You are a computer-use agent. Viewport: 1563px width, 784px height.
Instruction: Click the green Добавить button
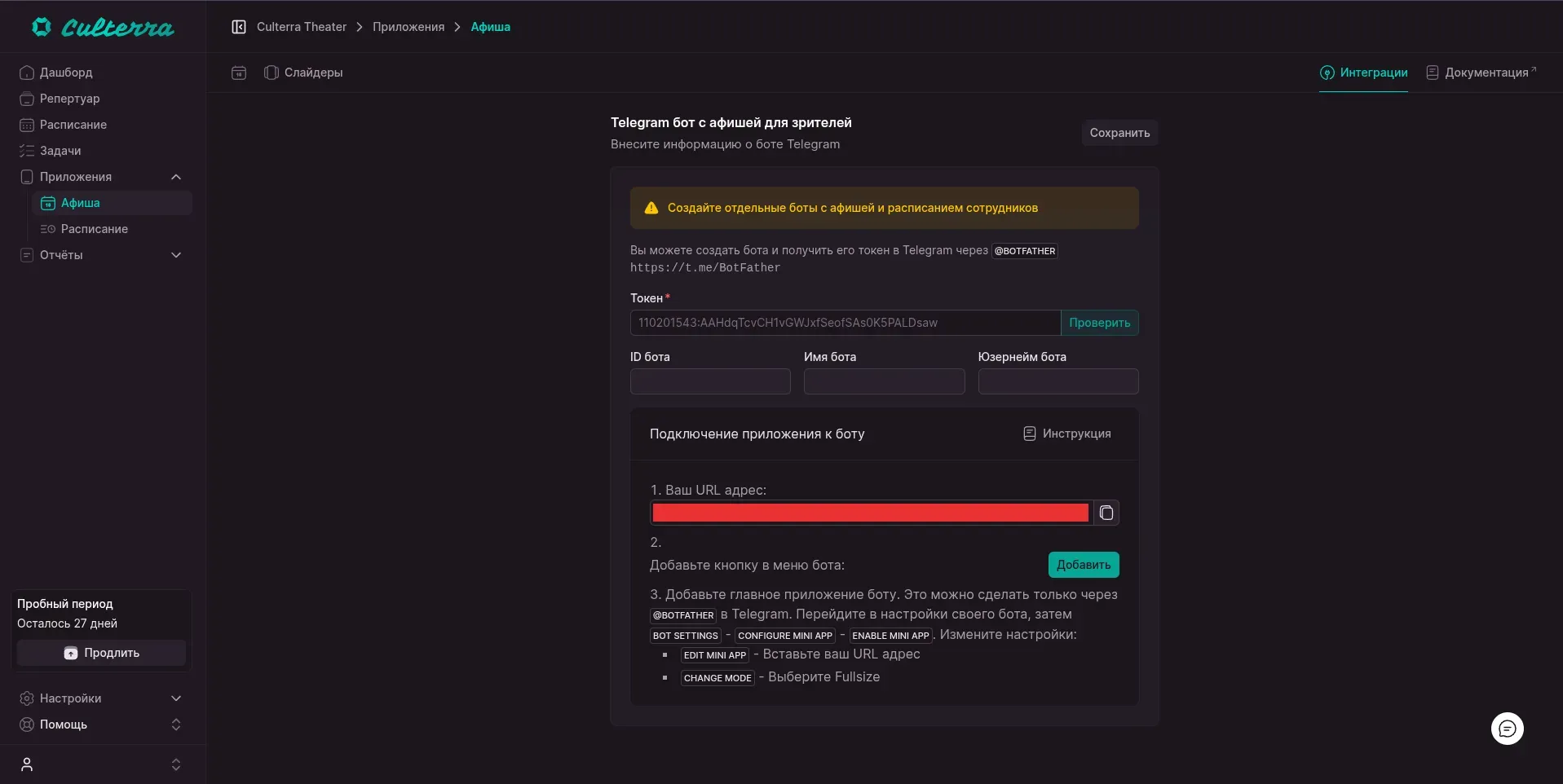click(1084, 565)
